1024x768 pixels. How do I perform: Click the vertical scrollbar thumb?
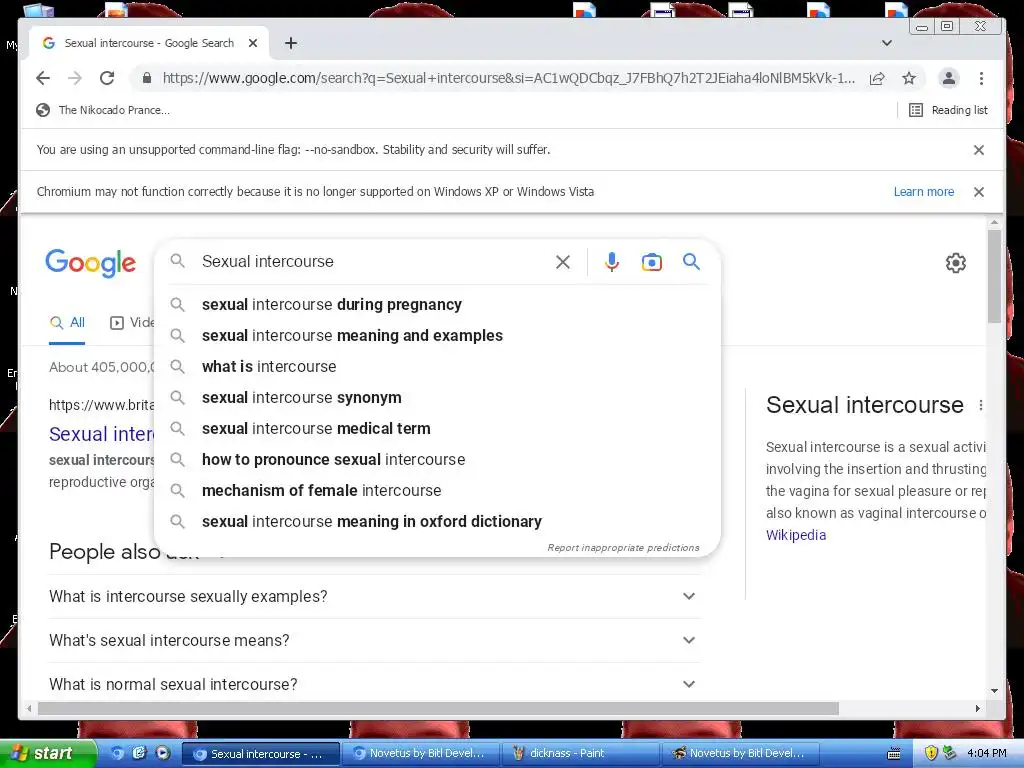coord(994,277)
